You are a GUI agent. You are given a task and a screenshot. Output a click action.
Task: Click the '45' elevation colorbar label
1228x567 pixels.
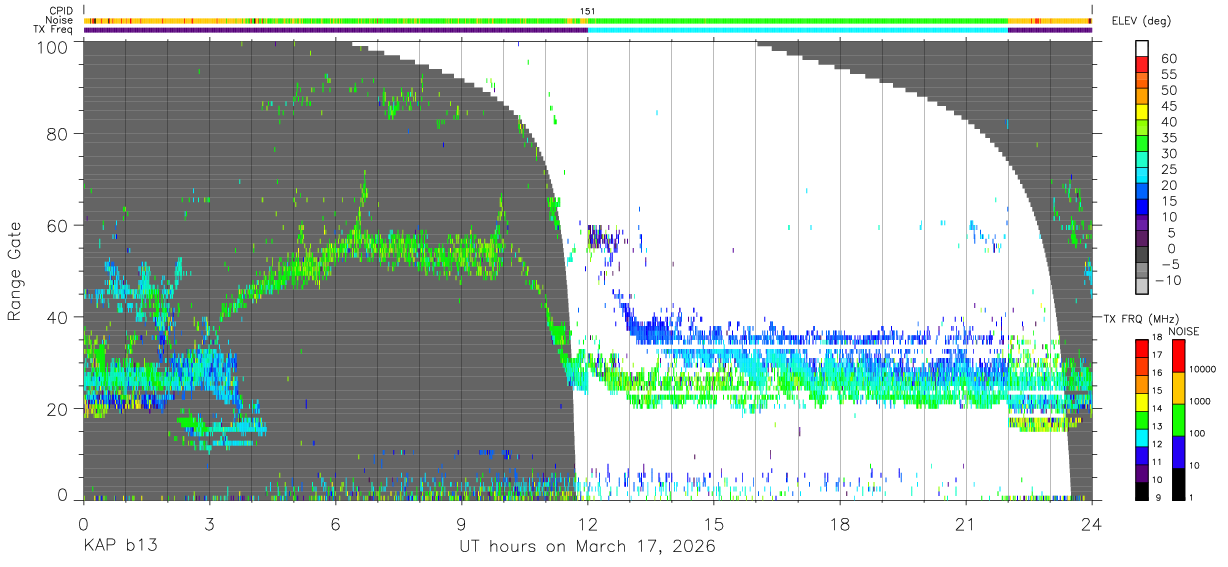(x=1168, y=106)
